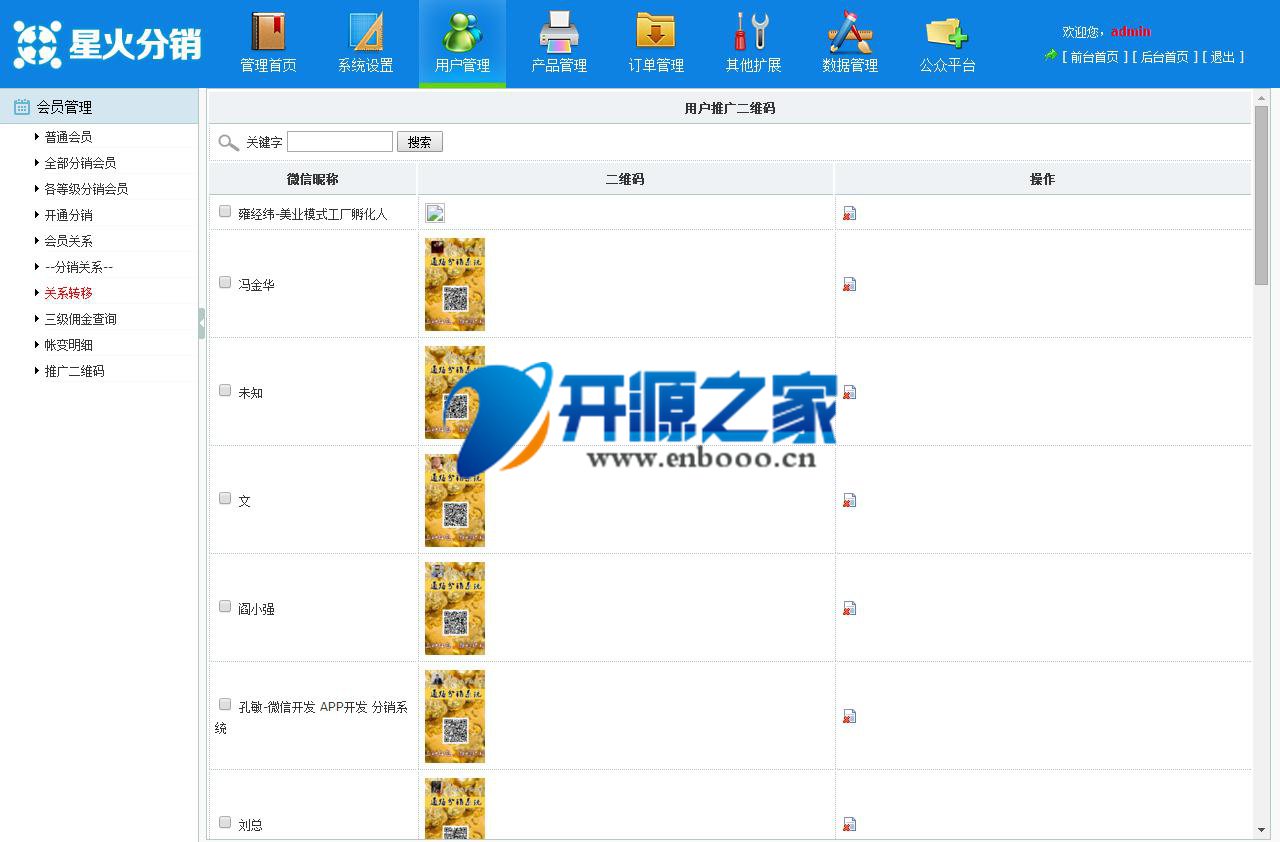Viewport: 1280px width, 842px height.
Task: Open 公众平台 folder-plus icon
Action: [x=947, y=32]
